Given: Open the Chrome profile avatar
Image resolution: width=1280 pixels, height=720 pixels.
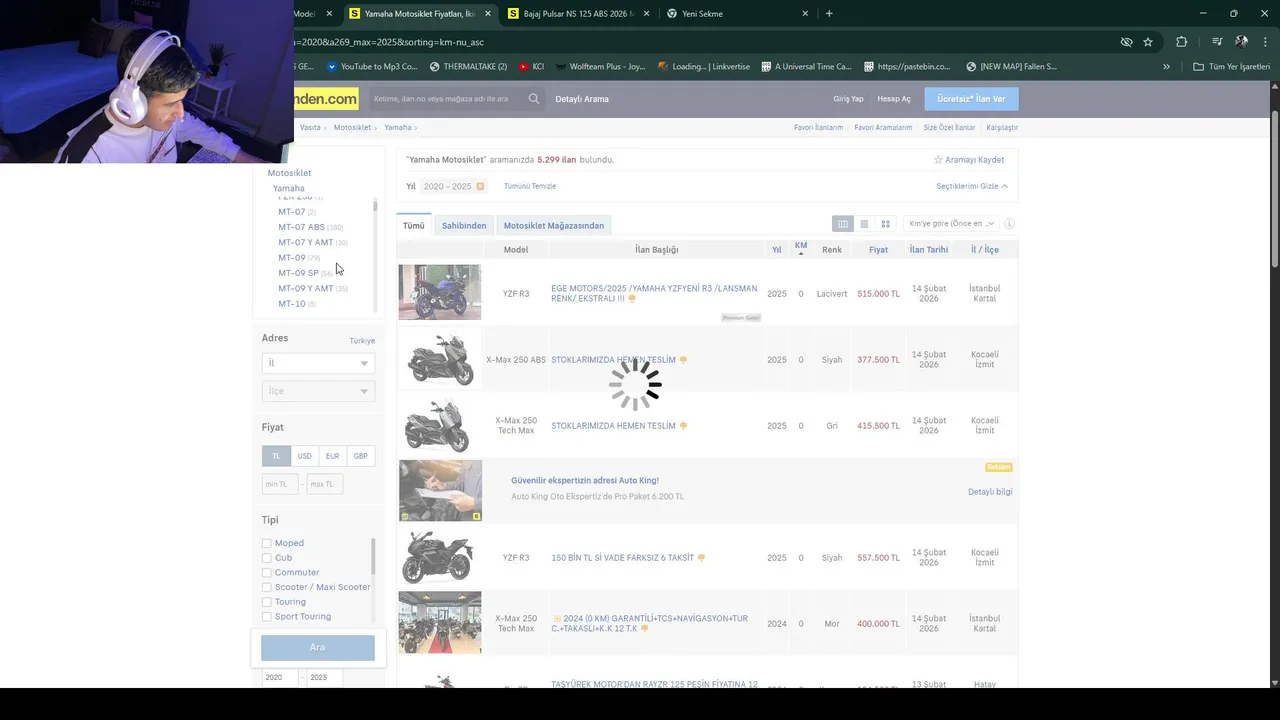Looking at the screenshot, I should click(x=1241, y=42).
